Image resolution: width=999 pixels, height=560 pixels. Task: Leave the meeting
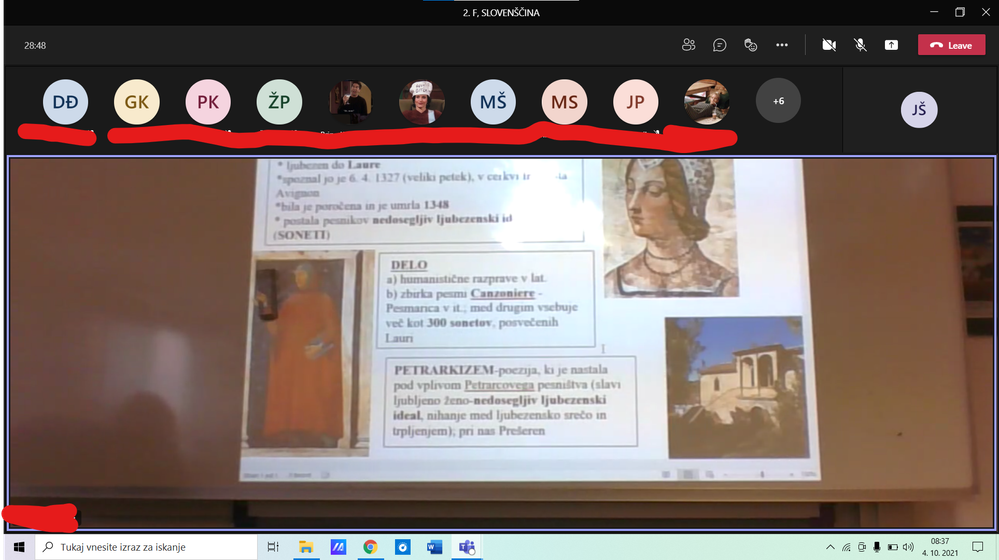951,45
